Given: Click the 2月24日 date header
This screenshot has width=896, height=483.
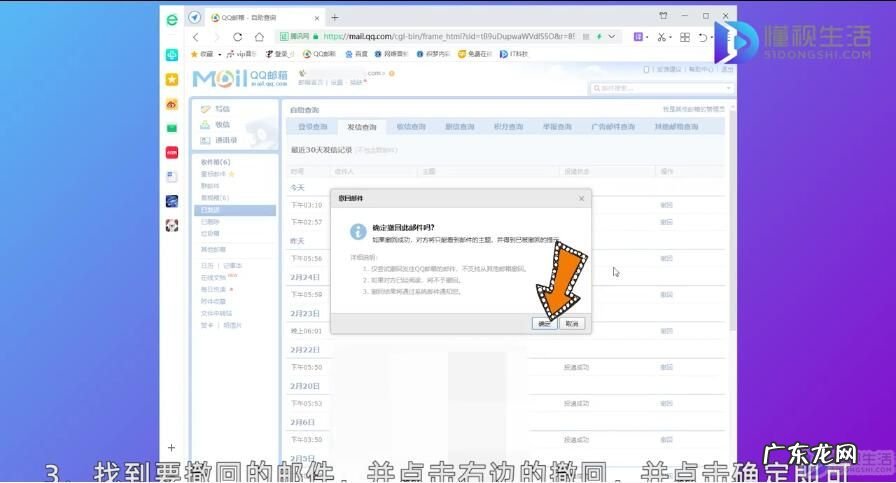Looking at the screenshot, I should (x=305, y=277).
